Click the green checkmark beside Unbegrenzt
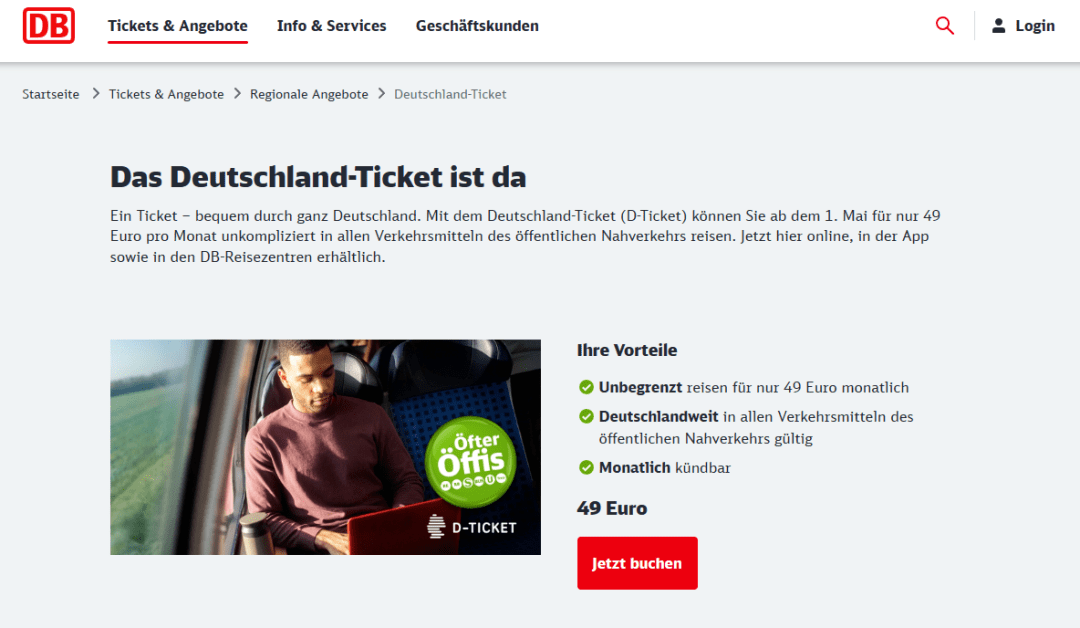Screen dimensions: 1080x628 (x=586, y=388)
